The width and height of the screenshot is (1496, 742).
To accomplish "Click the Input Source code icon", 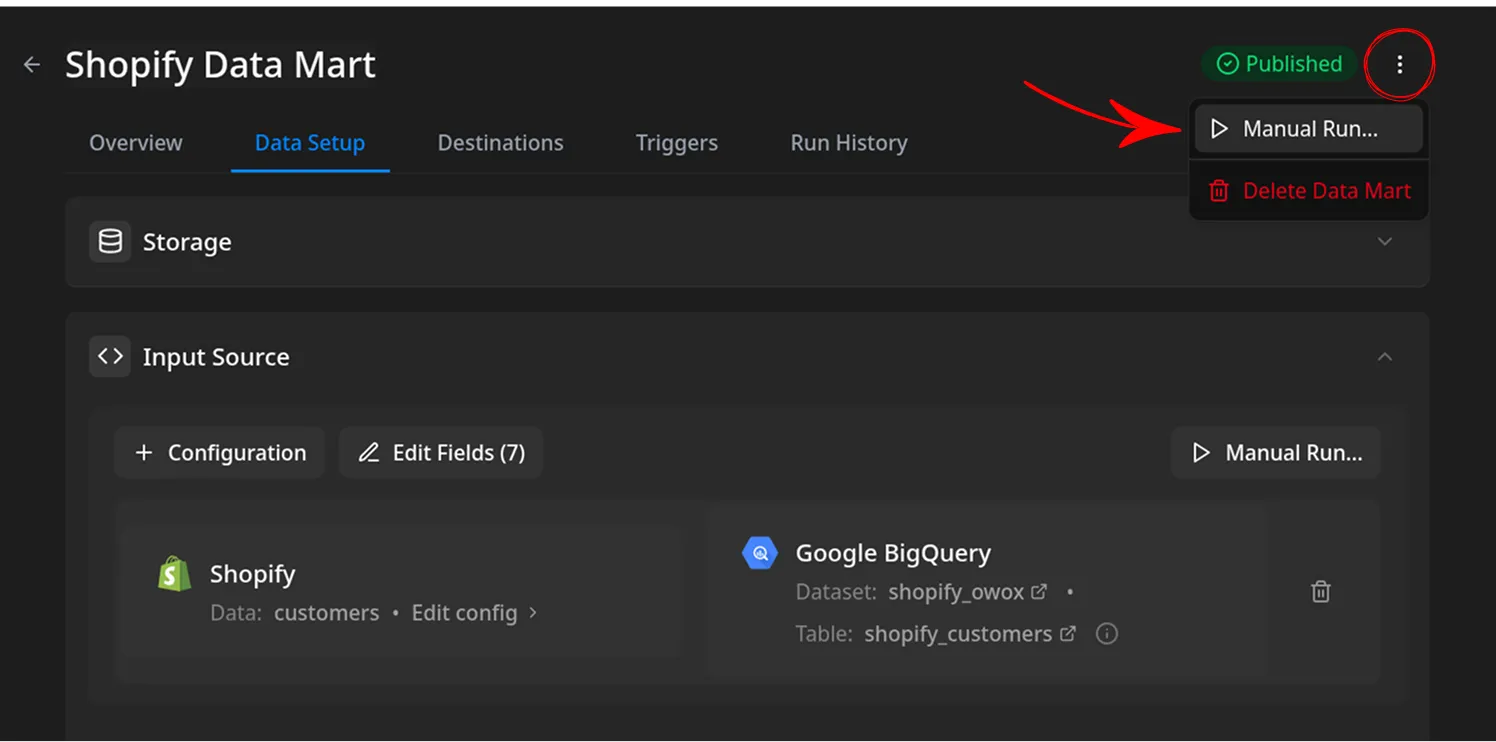I will coord(110,356).
